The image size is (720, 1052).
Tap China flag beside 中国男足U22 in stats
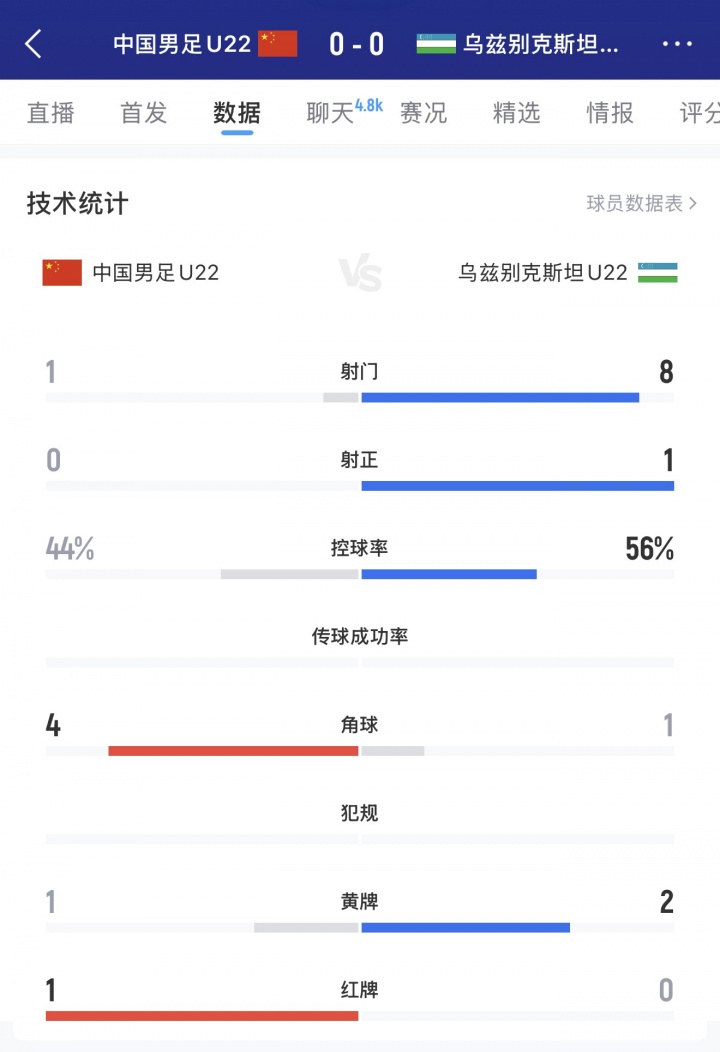tap(62, 272)
